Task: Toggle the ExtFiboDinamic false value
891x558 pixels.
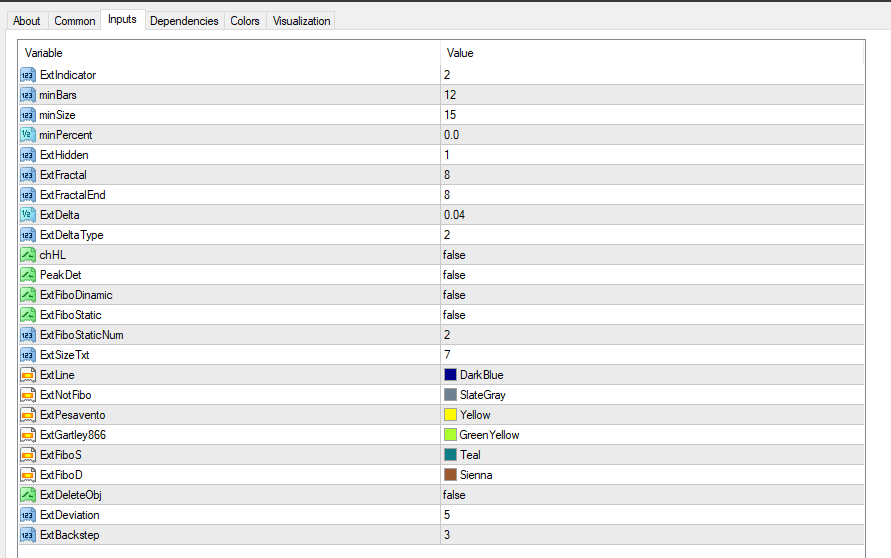Action: pos(455,295)
